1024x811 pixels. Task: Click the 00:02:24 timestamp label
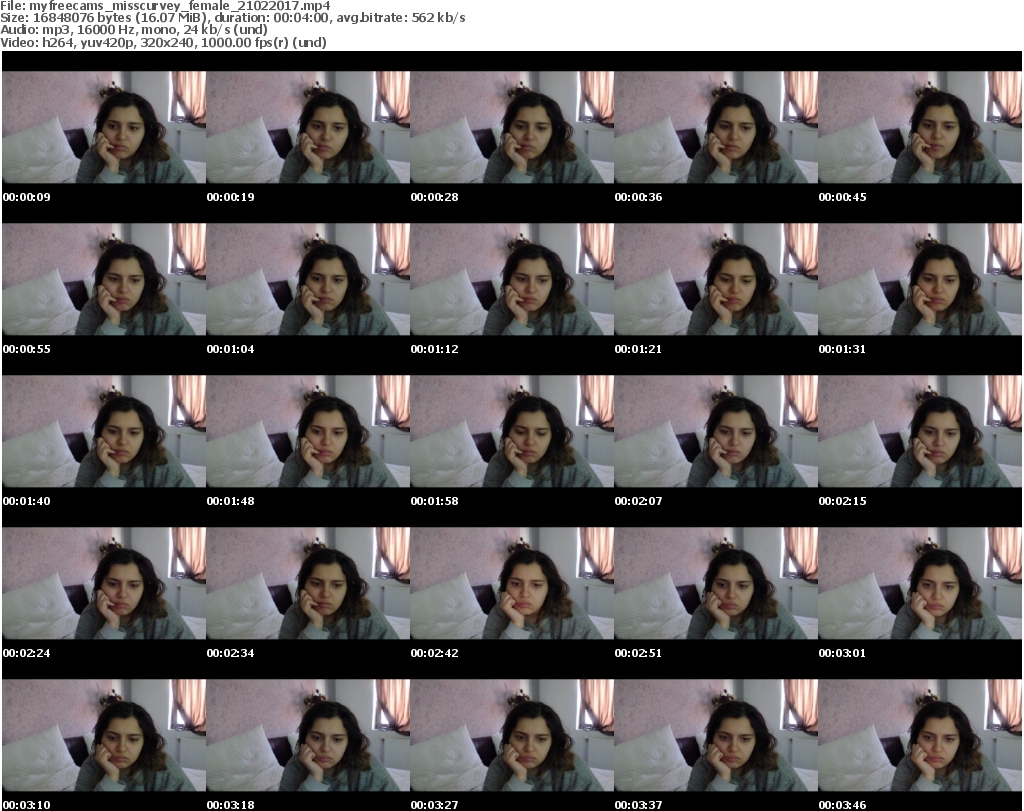[27, 653]
